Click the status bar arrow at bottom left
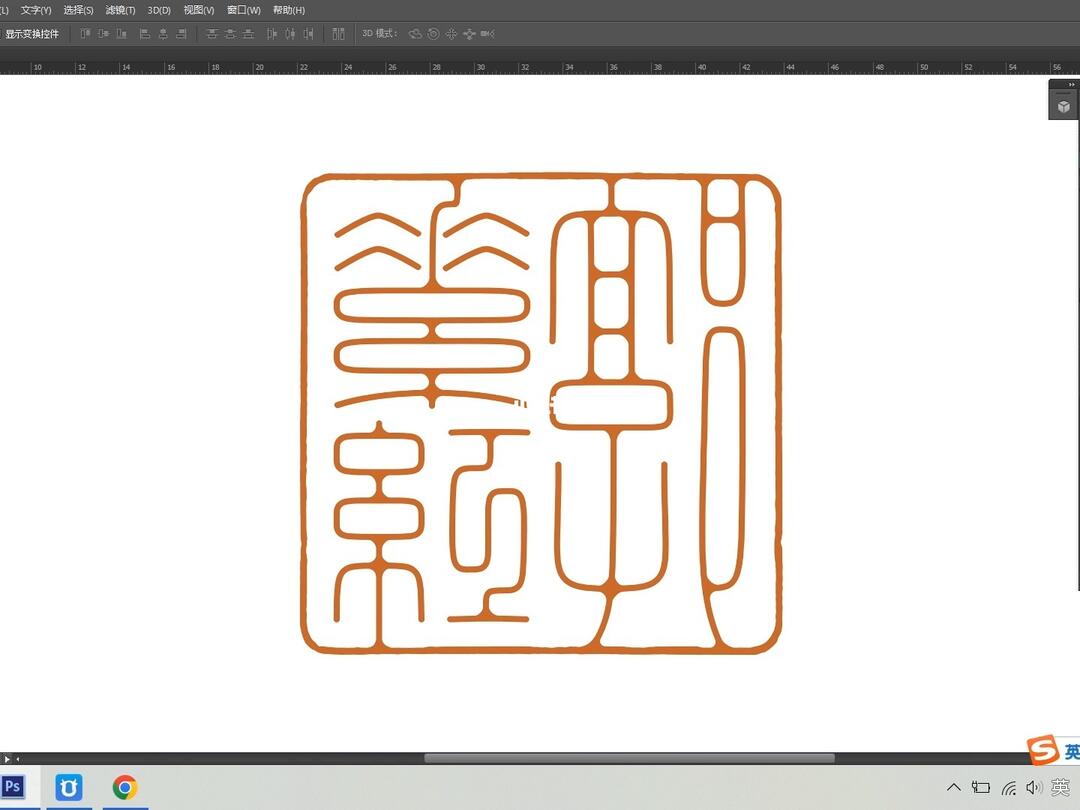The width and height of the screenshot is (1080, 810). [x=7, y=759]
